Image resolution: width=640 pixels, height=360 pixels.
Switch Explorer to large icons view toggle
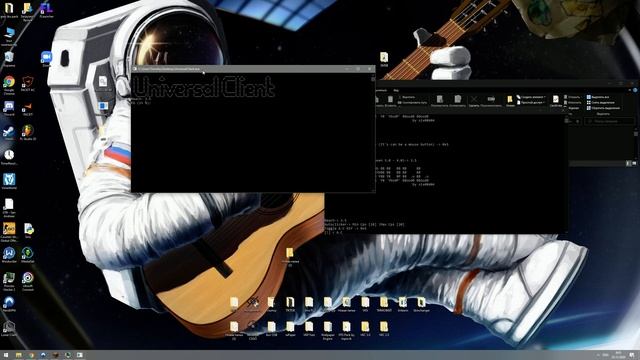click(x=634, y=163)
